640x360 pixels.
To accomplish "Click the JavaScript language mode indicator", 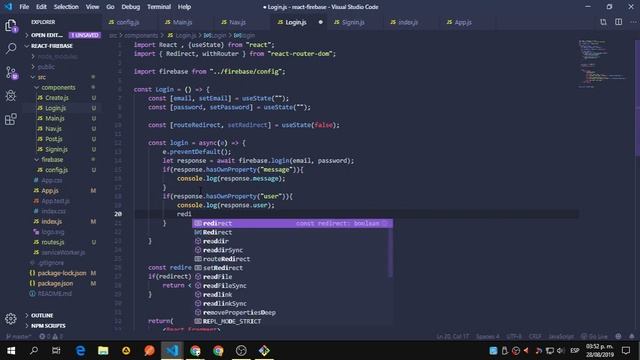I will tap(560, 337).
